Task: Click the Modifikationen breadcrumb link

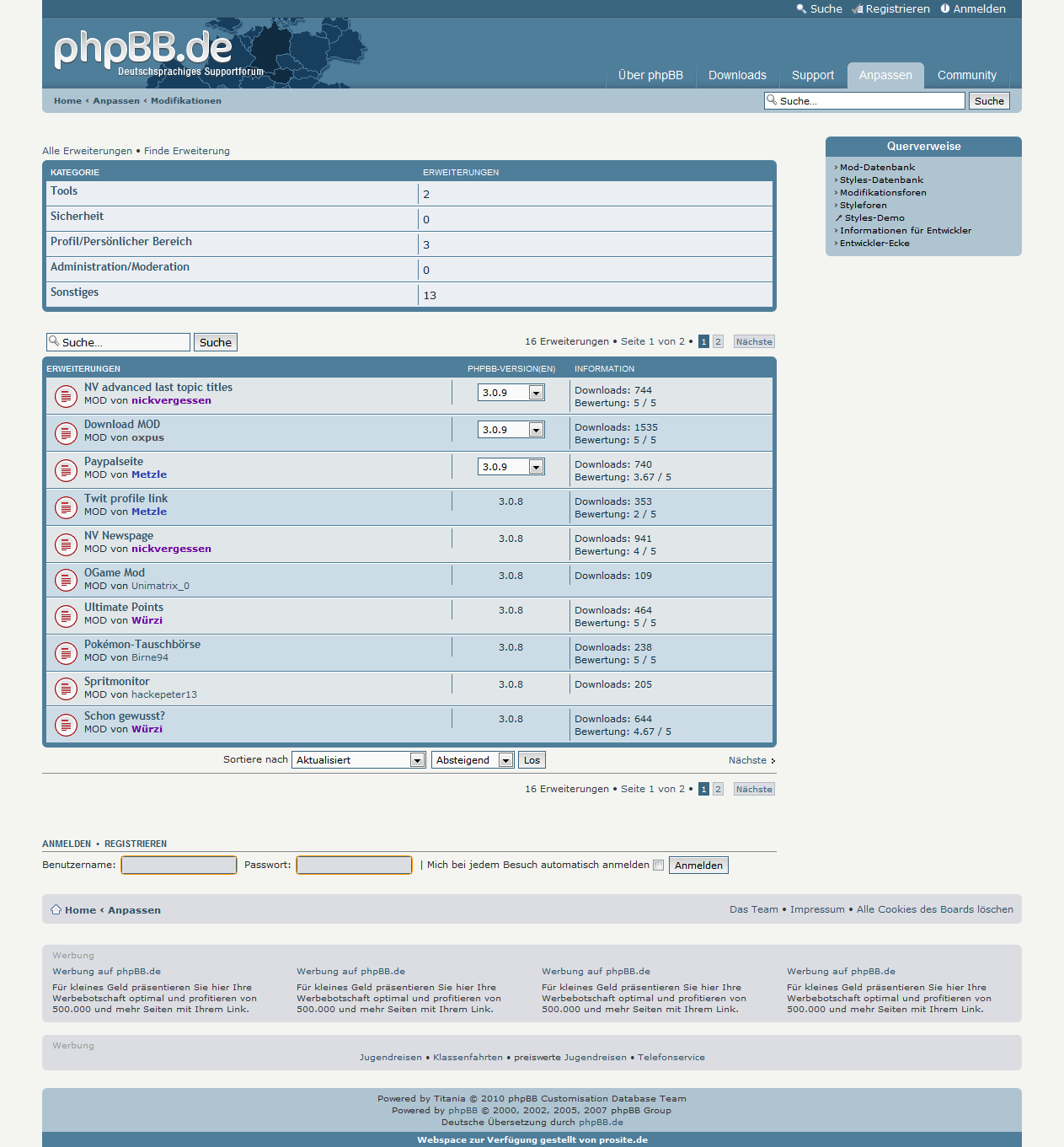Action: click(186, 101)
